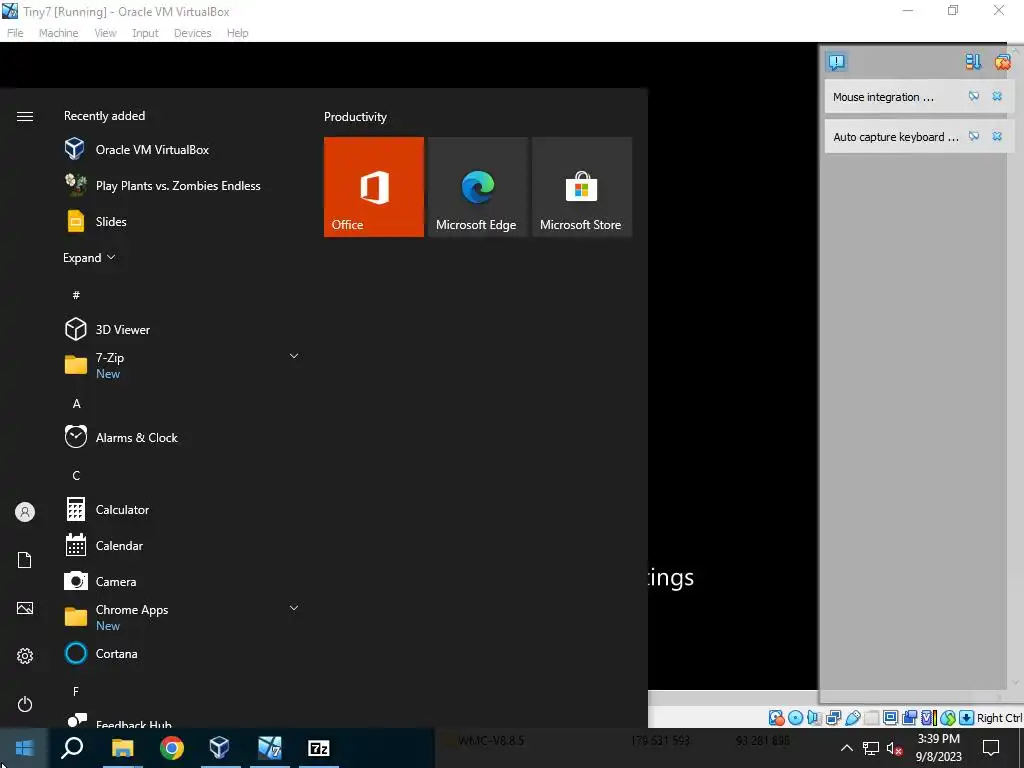Viewport: 1024px width, 768px height.
Task: Click the optical disk status icon
Action: point(795,718)
